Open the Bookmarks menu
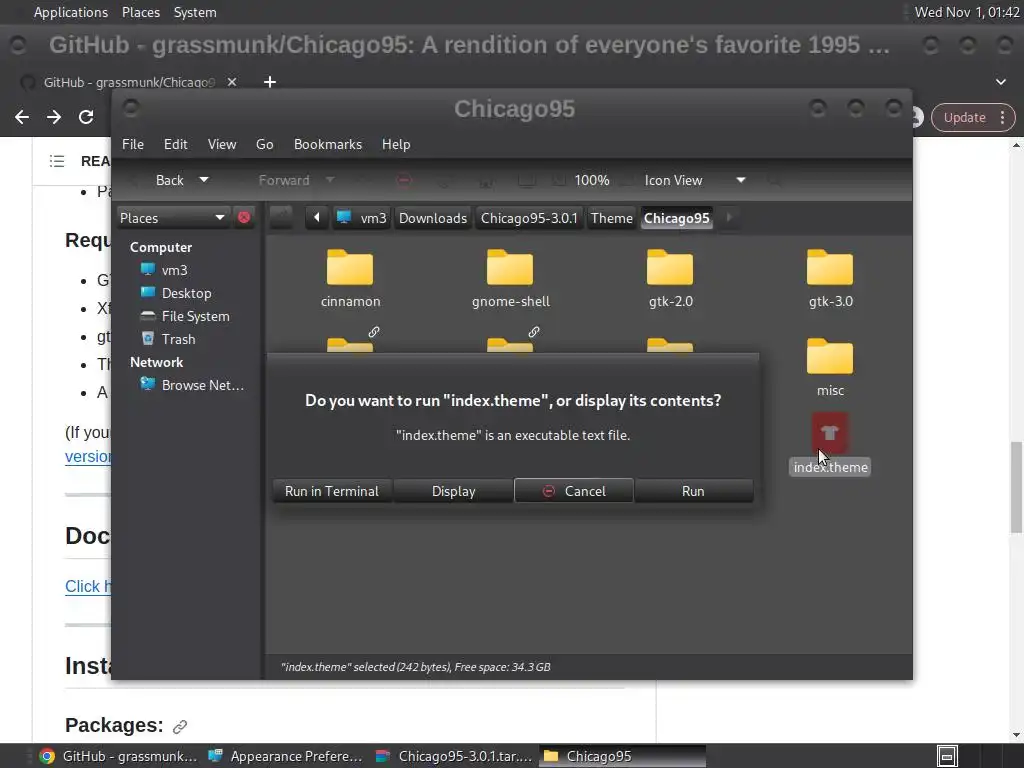The image size is (1024, 768). tap(328, 144)
